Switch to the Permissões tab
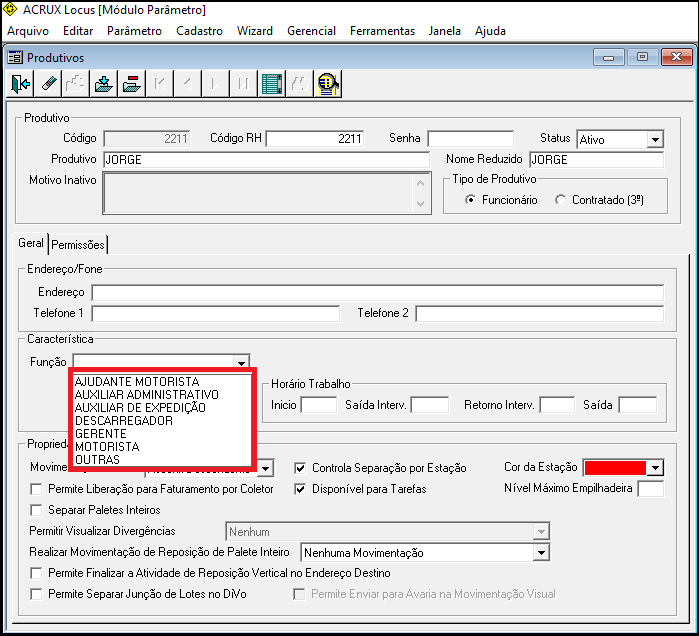699x636 pixels. [x=78, y=245]
